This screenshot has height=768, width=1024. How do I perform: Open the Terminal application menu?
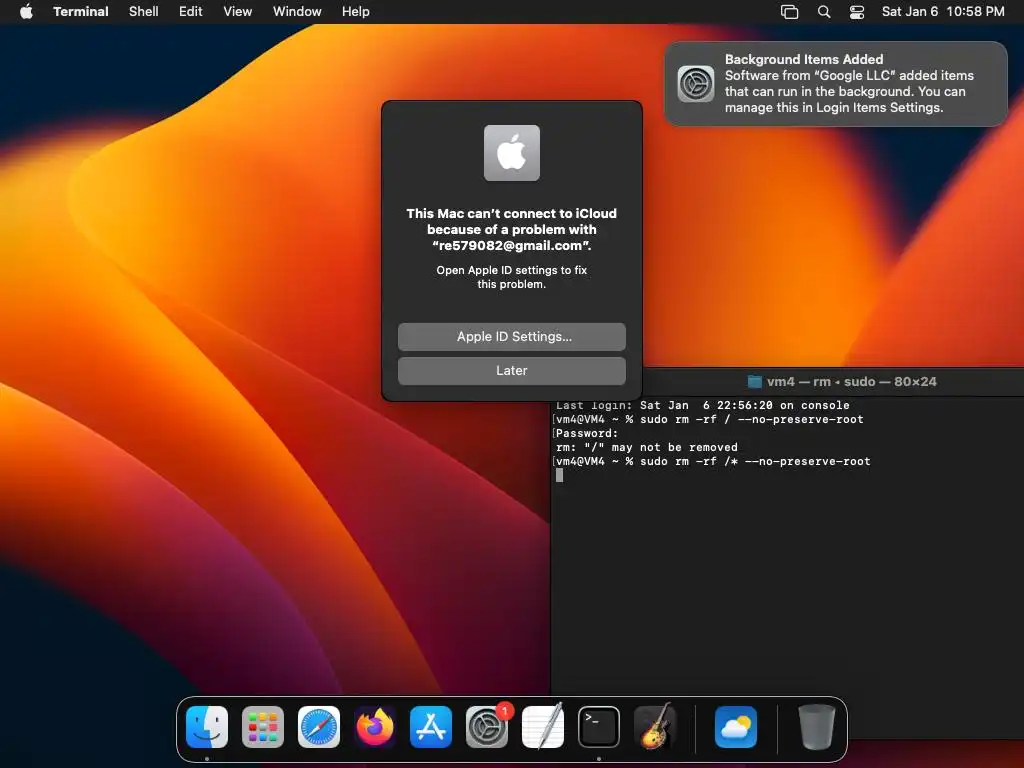click(80, 12)
